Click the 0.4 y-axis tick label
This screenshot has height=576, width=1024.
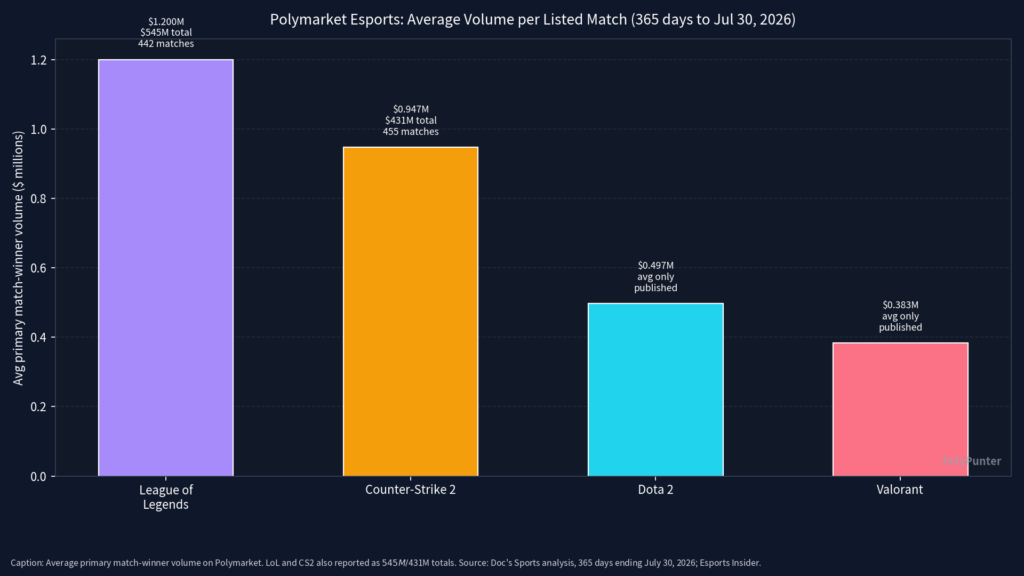point(39,338)
